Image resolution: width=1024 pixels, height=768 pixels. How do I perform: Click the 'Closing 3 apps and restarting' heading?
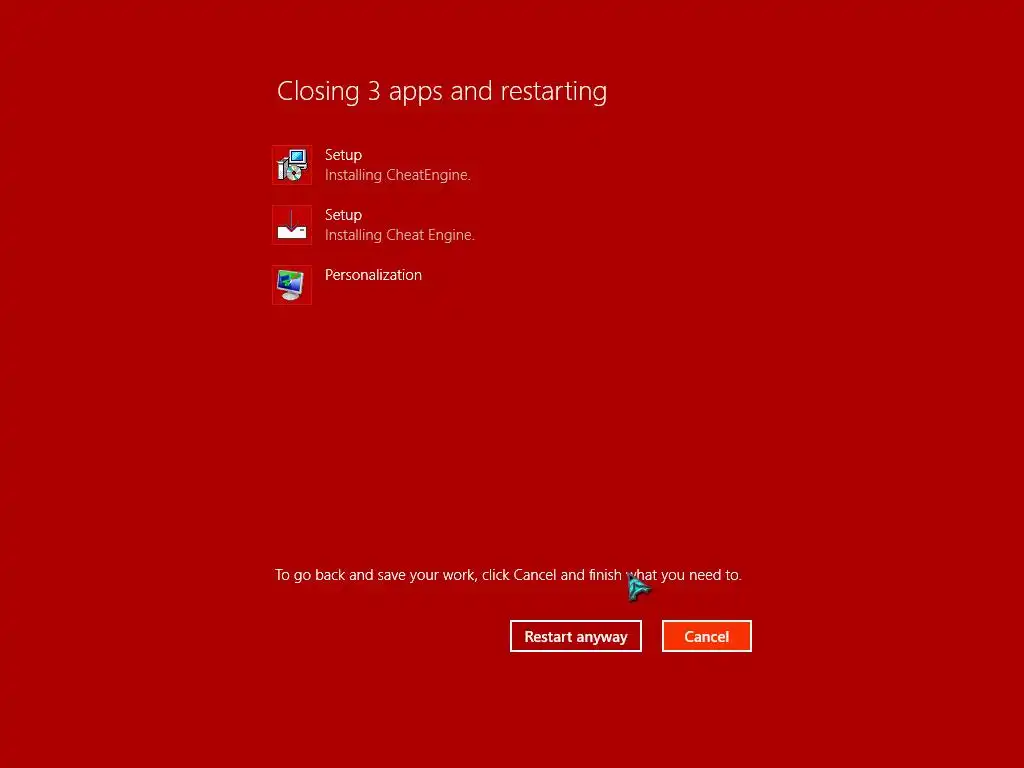442,91
